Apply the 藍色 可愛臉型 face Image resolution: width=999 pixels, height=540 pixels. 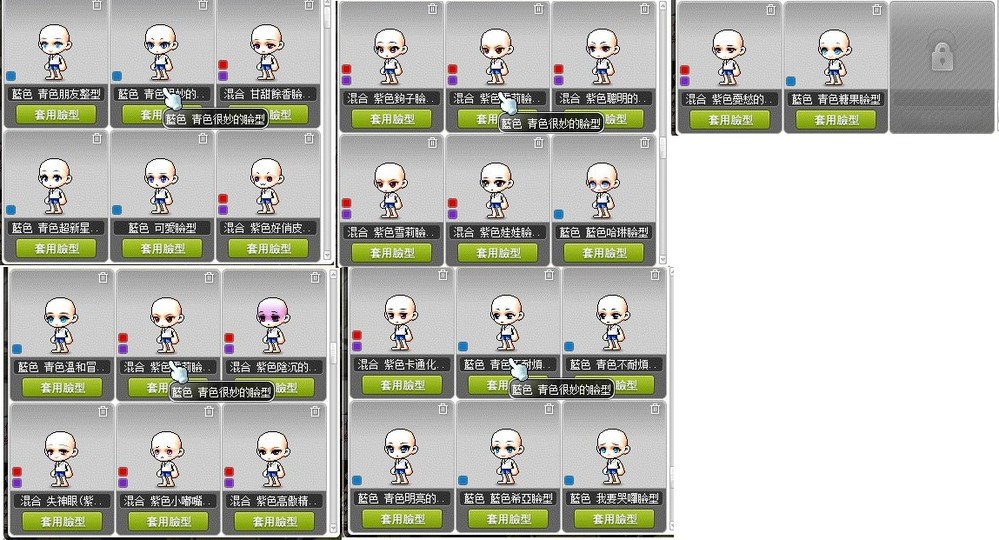pos(162,248)
